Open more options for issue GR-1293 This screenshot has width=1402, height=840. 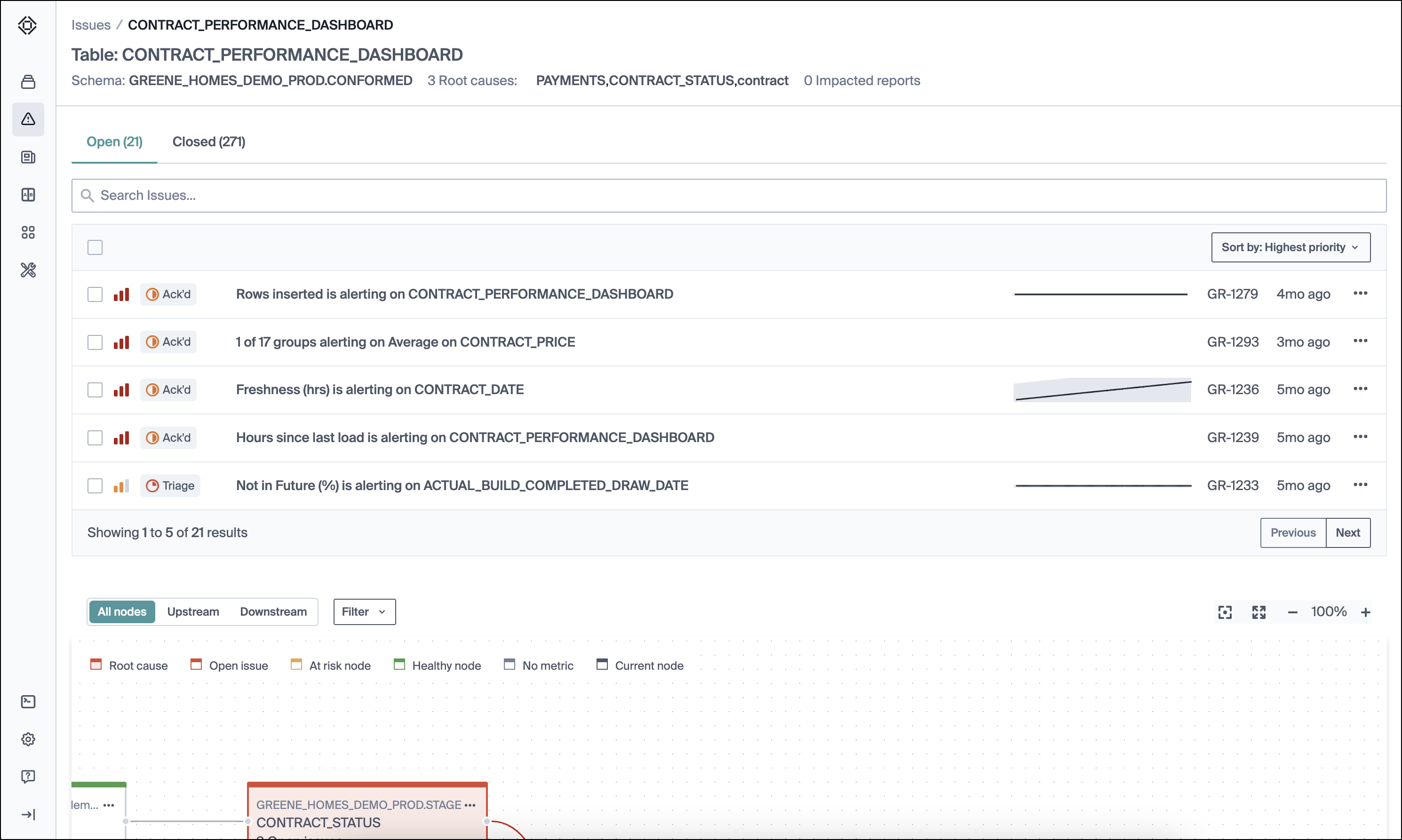click(x=1360, y=341)
